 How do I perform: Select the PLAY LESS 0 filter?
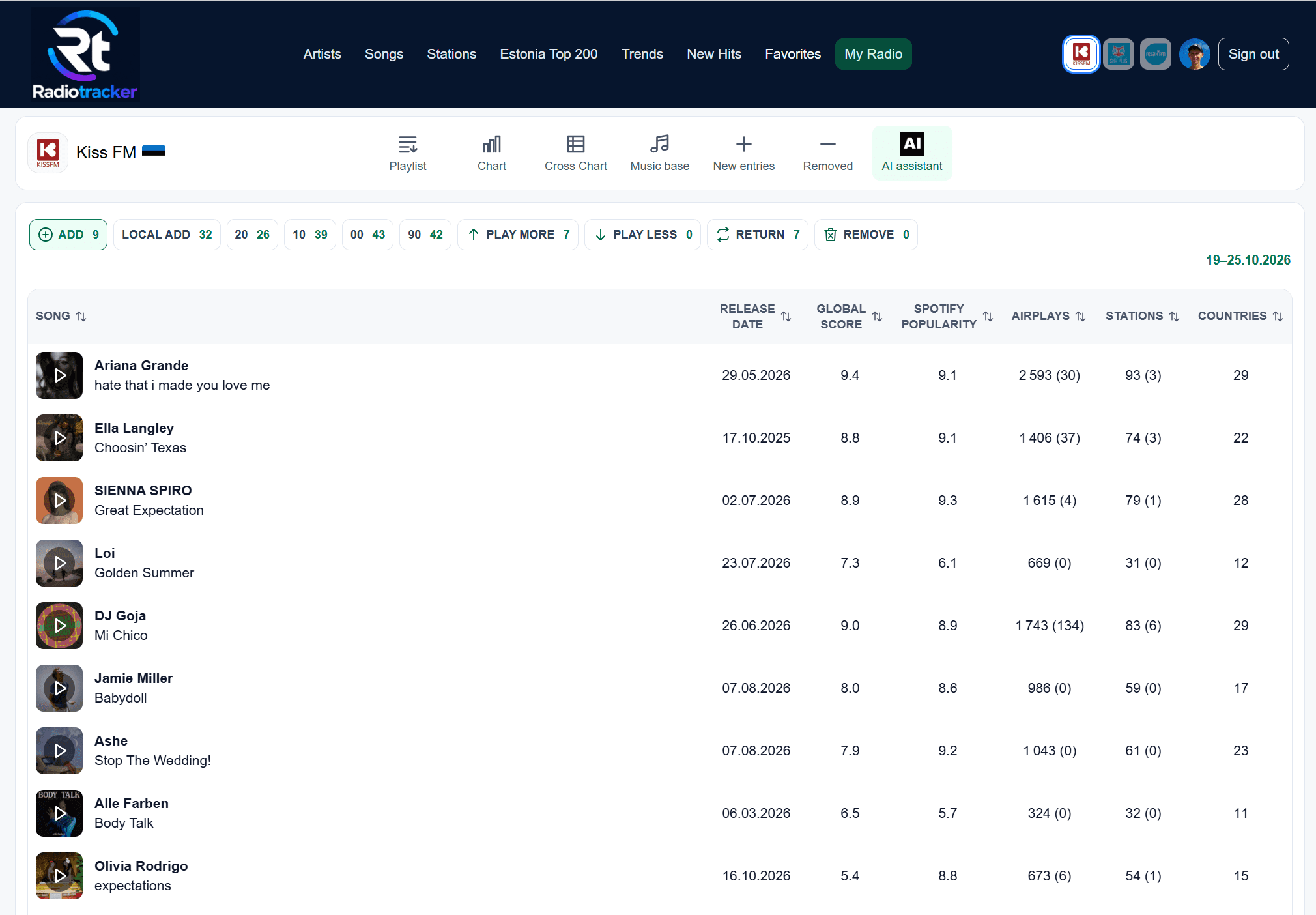pos(642,235)
